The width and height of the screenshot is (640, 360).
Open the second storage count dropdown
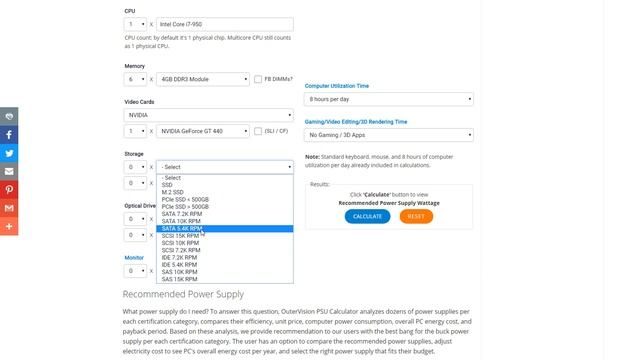[x=135, y=183]
